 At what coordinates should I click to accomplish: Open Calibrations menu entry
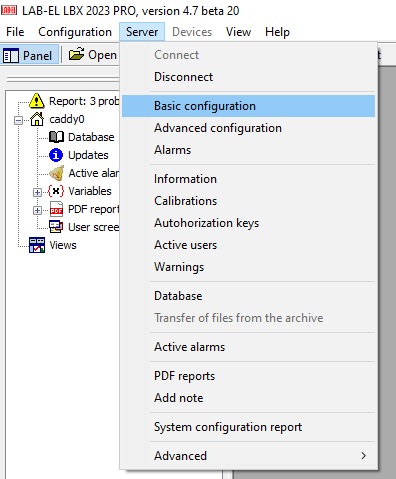[x=248, y=201]
